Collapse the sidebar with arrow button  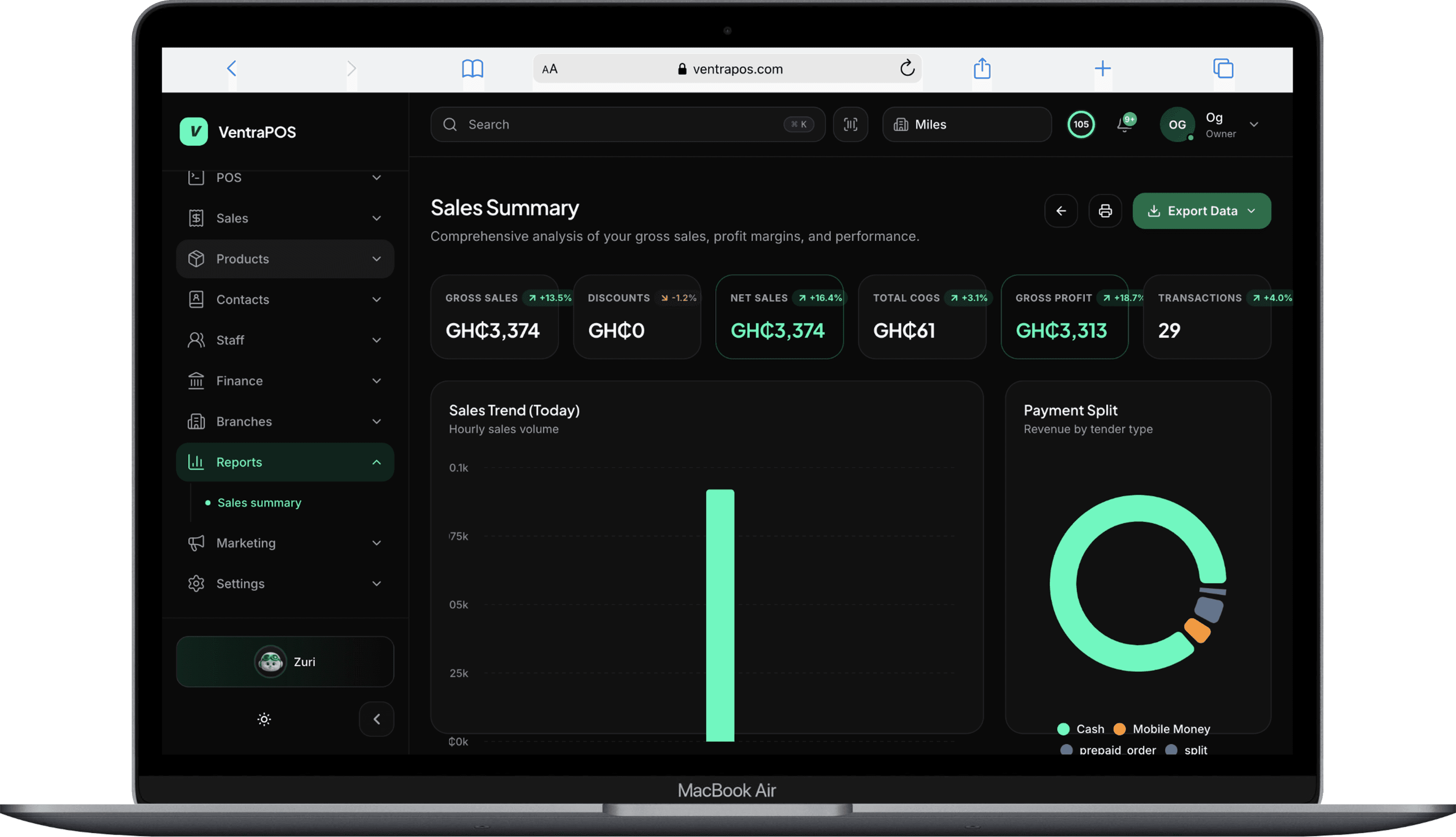pos(376,719)
